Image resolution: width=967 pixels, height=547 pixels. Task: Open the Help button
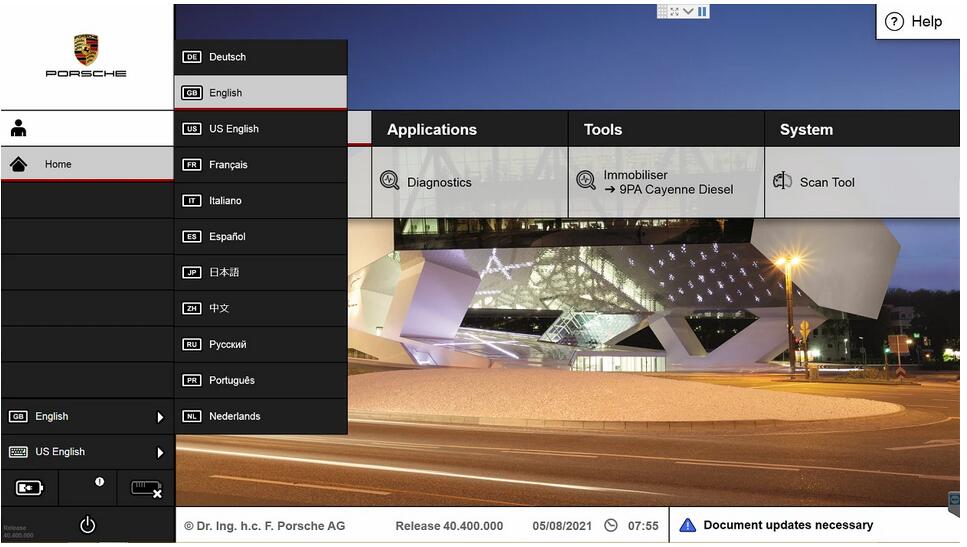[916, 22]
